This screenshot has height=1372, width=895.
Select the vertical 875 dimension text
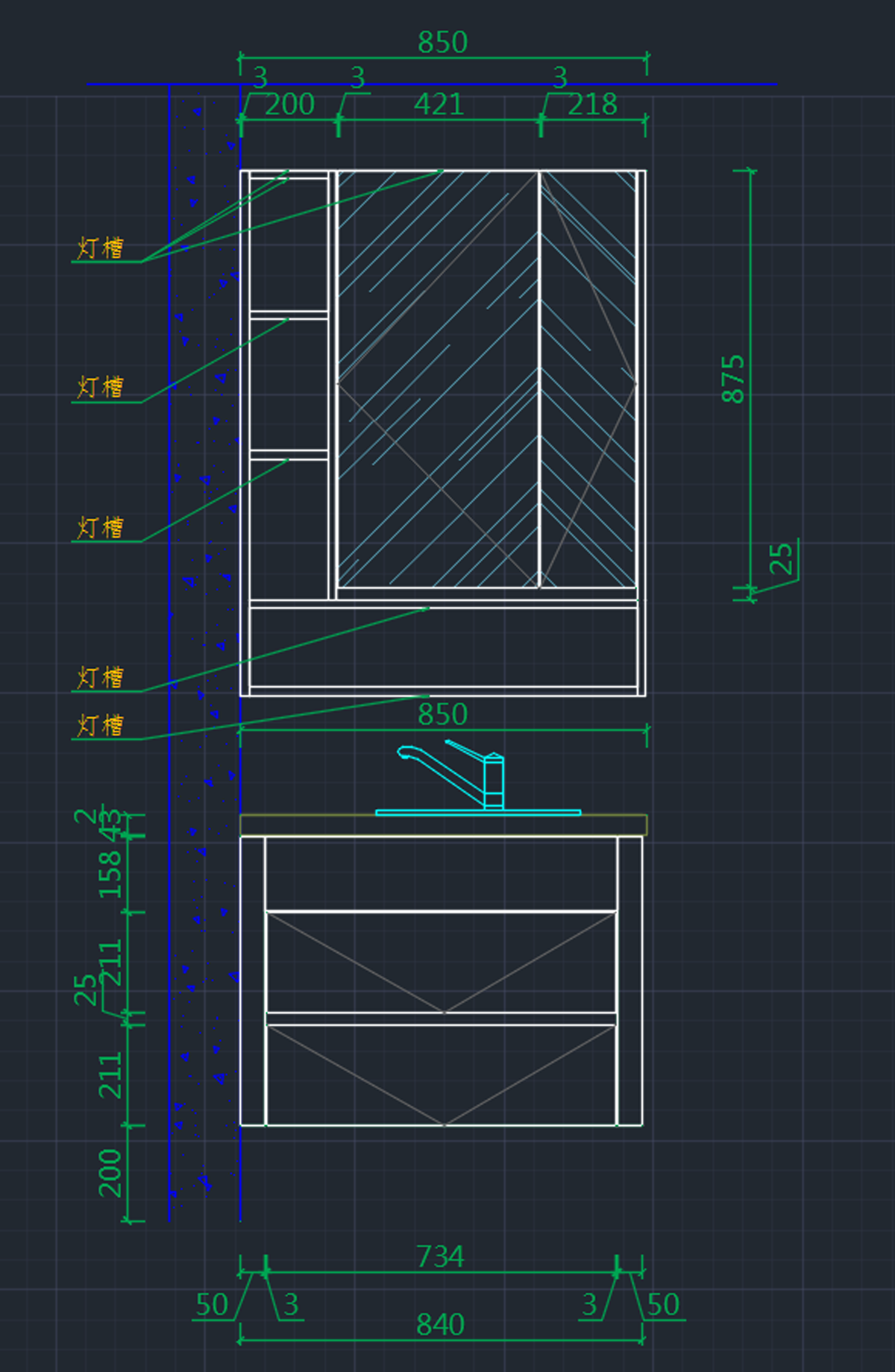(x=734, y=379)
